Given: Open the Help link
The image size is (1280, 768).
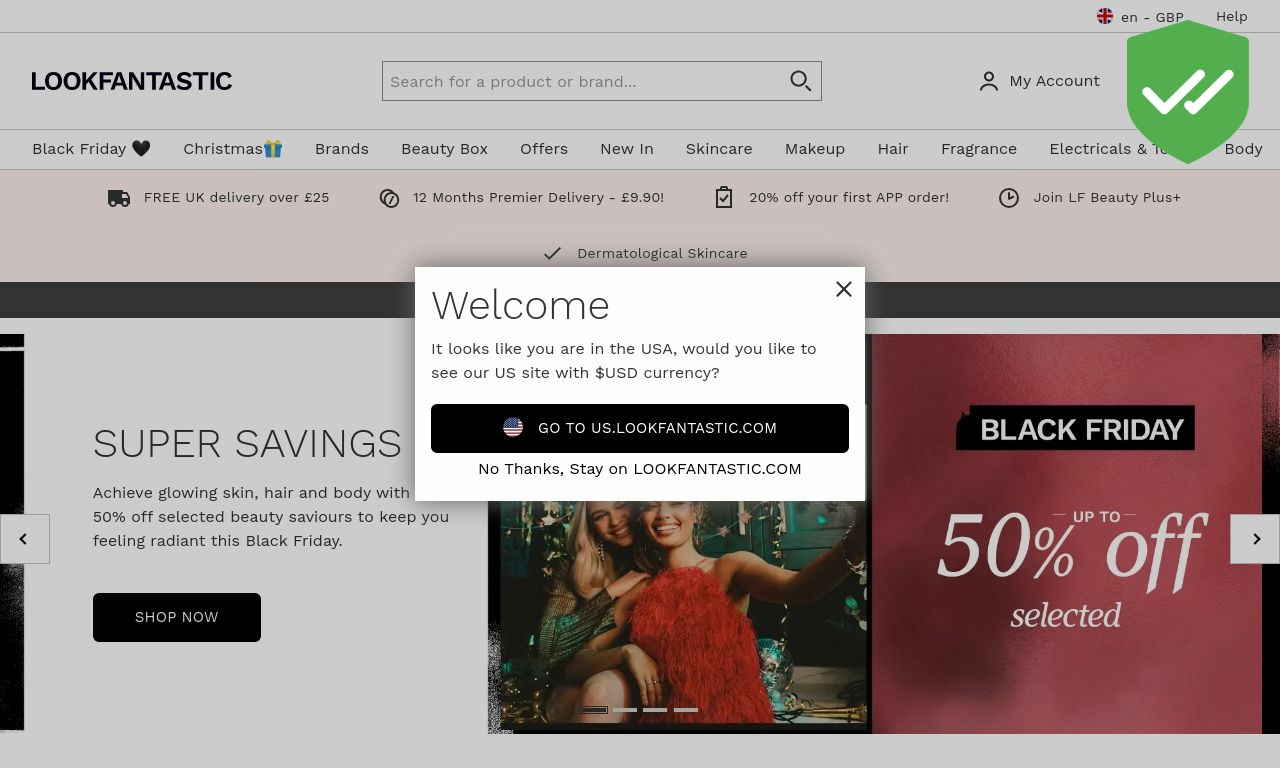Looking at the screenshot, I should coord(1232,16).
